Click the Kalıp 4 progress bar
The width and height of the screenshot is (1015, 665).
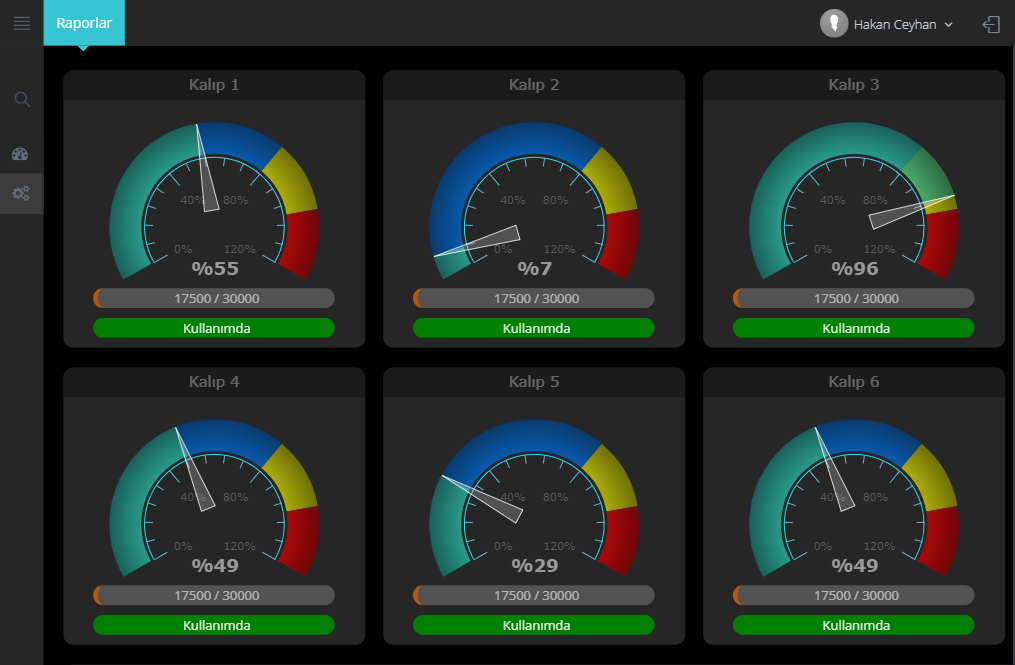point(214,595)
